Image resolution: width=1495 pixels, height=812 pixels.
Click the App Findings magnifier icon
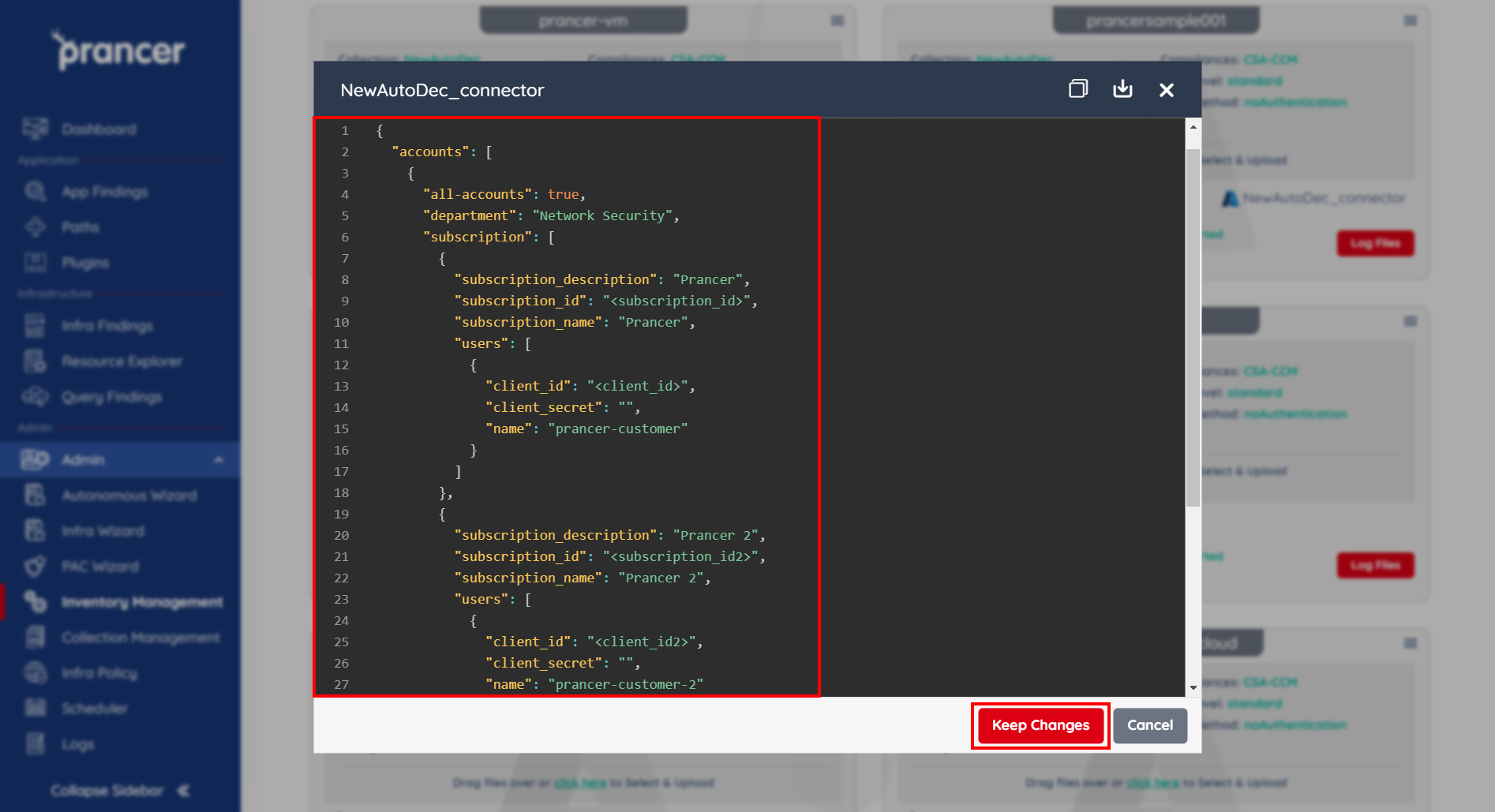click(36, 191)
